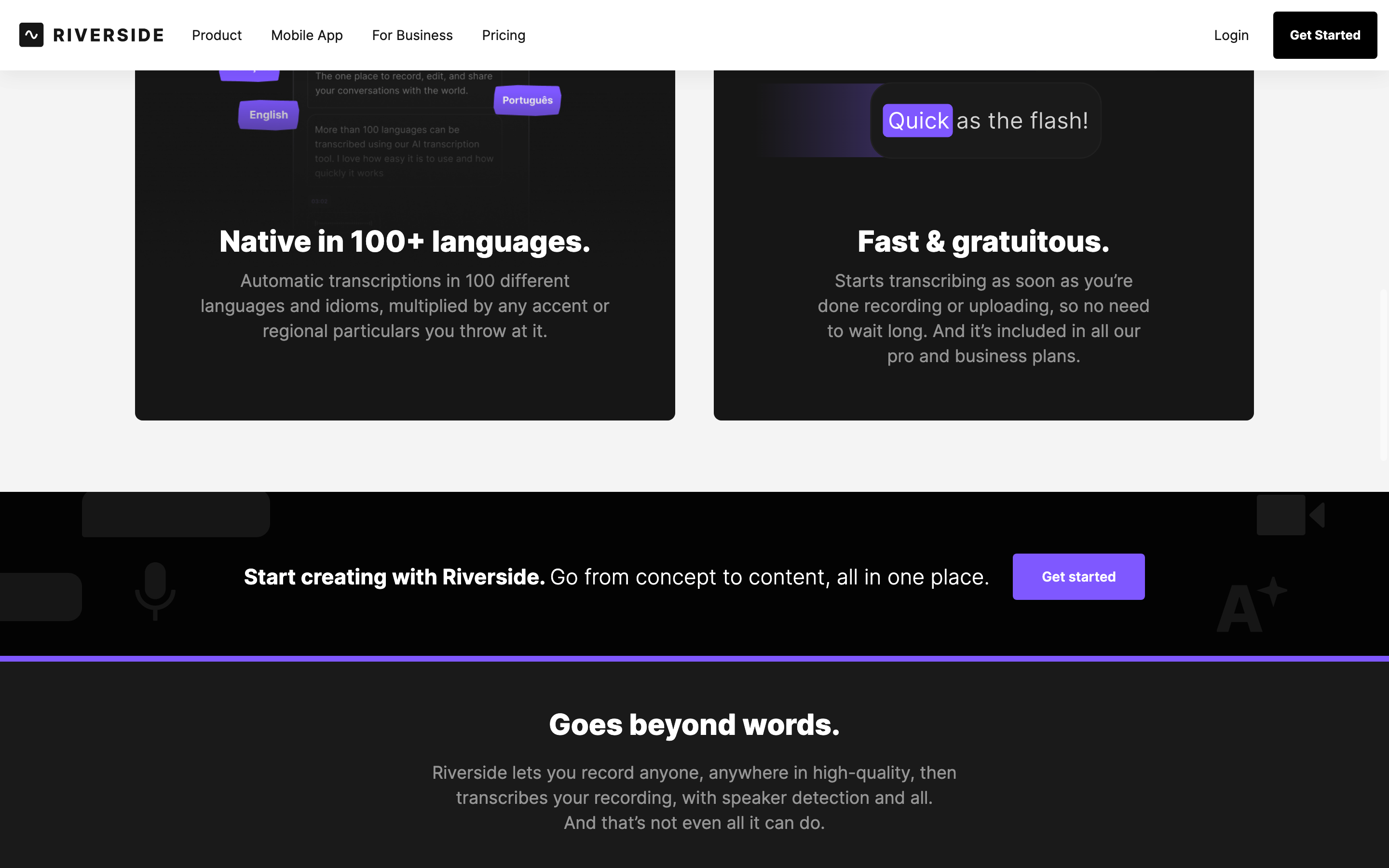Click the highlighted word Quick
The image size is (1389, 868).
(x=917, y=121)
